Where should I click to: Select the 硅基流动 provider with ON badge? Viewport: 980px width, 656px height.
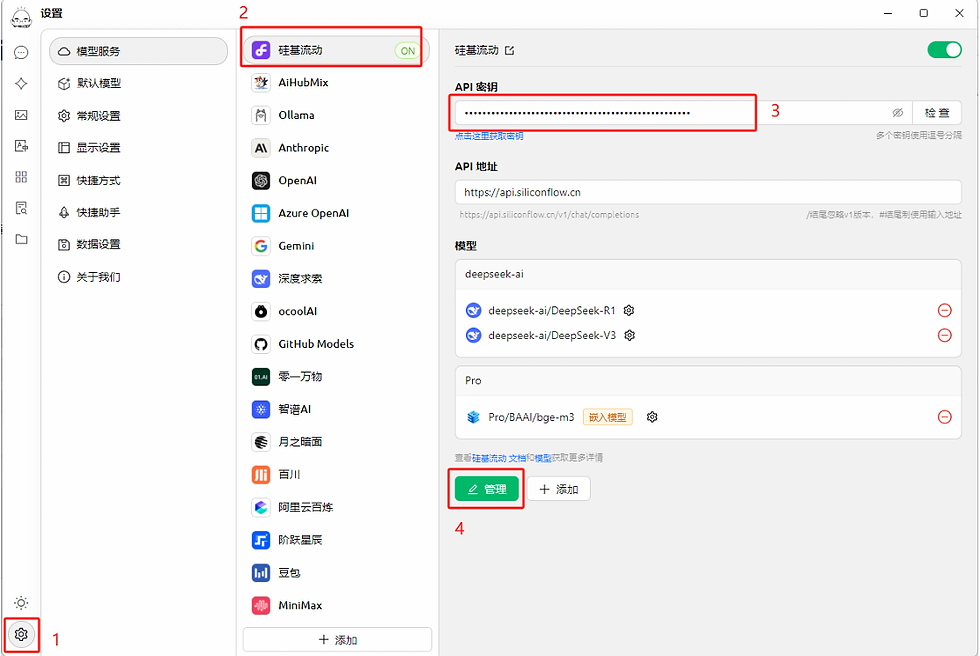coord(337,50)
